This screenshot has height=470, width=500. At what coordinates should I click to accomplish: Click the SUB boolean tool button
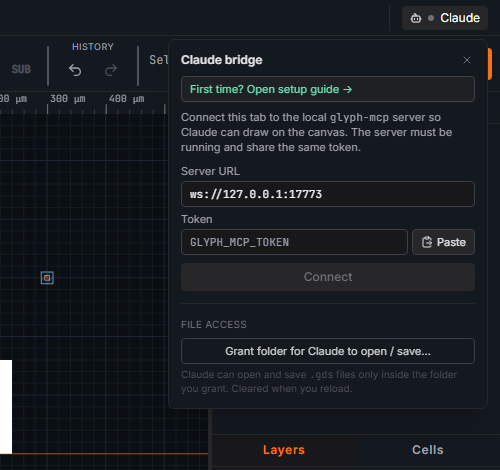coord(21,69)
